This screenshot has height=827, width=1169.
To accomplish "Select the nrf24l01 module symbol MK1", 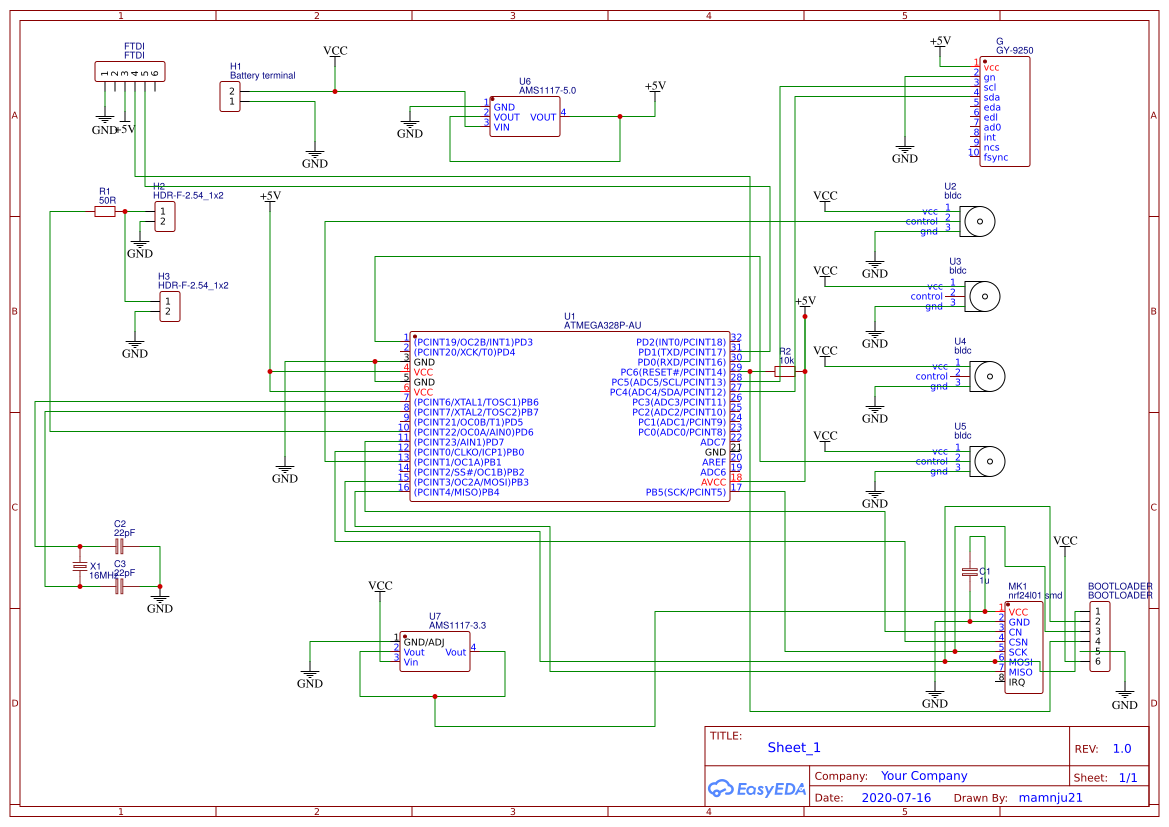I will [x=1022, y=645].
